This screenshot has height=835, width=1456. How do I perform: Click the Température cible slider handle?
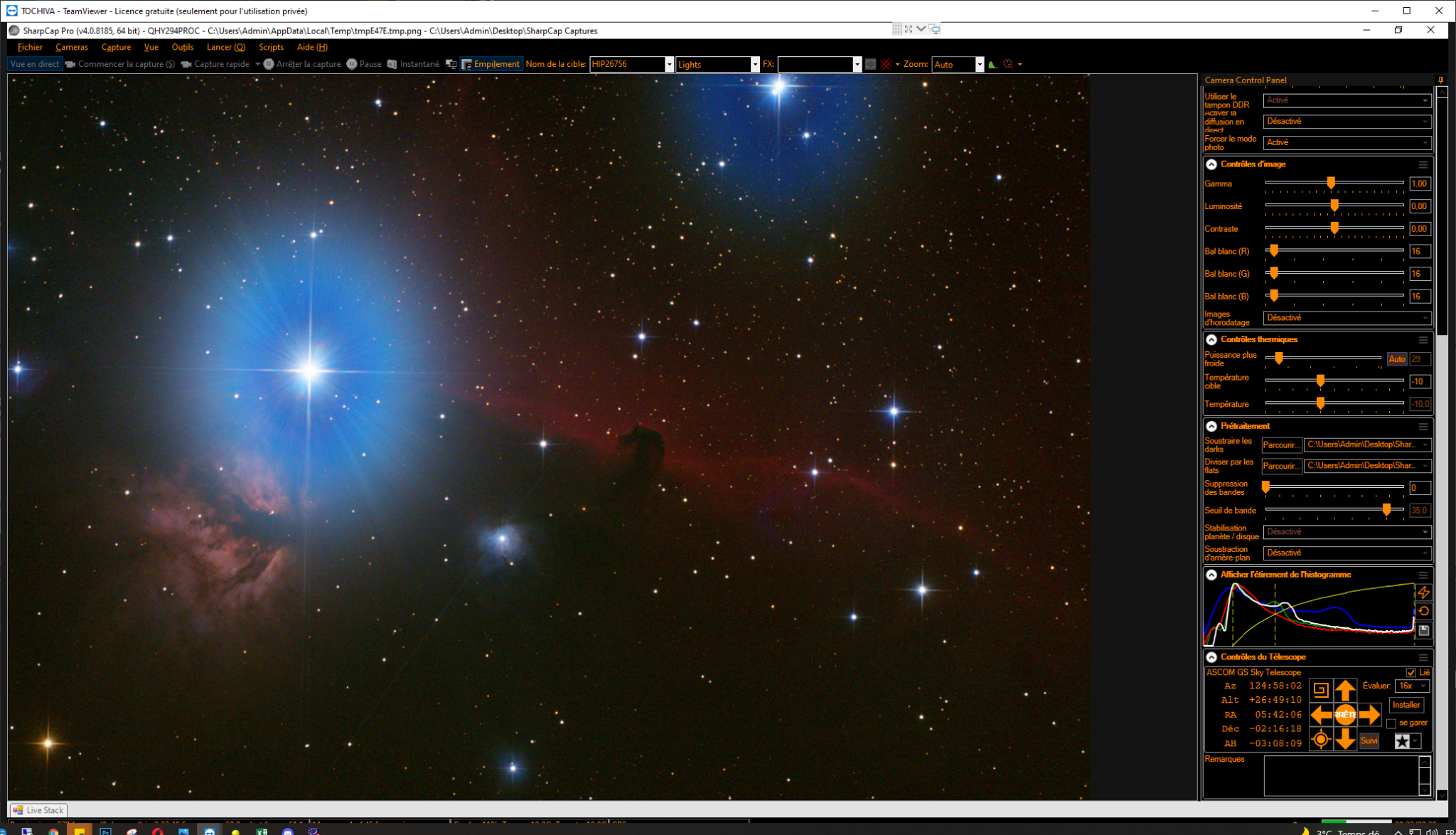coord(1320,381)
